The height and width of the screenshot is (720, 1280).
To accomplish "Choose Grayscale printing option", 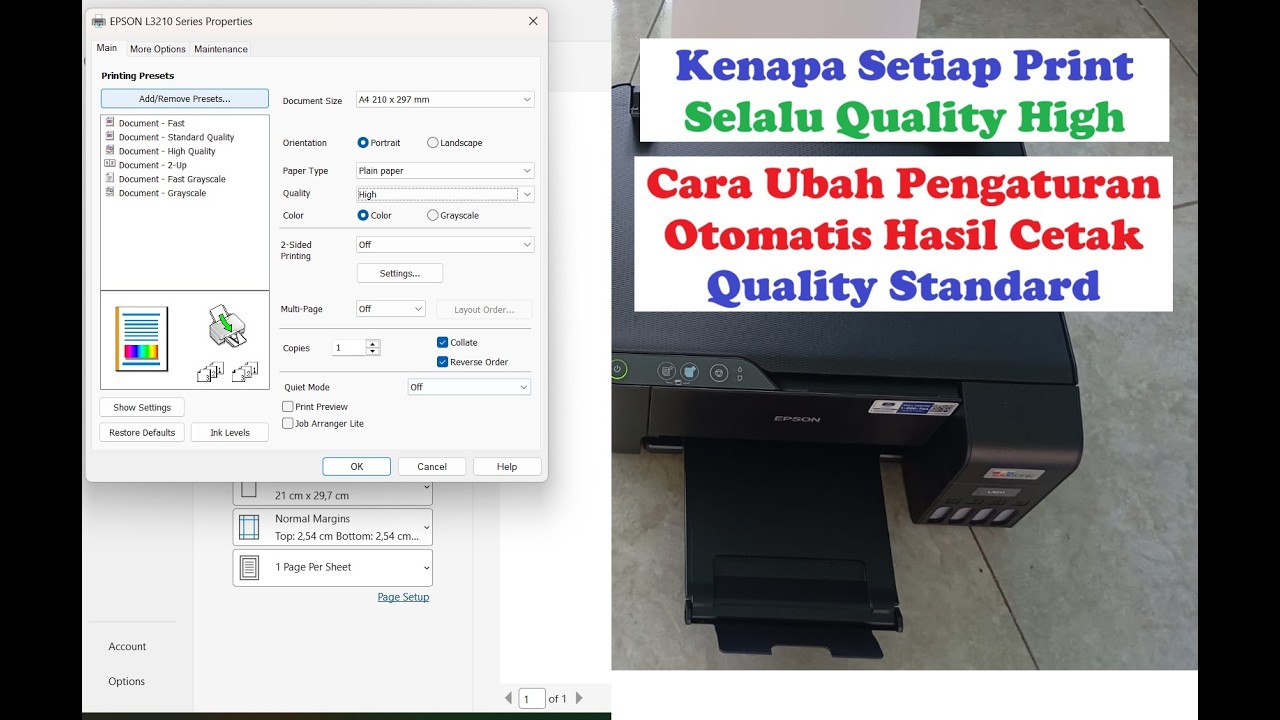I will (x=432, y=215).
